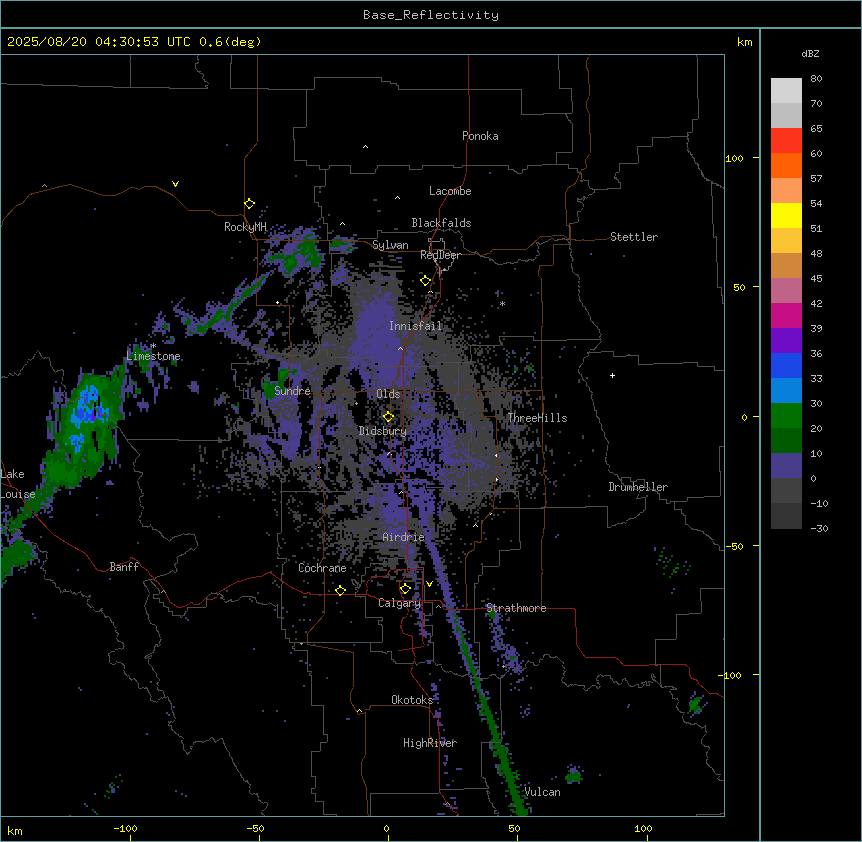Click the dBZ legend heading
The width and height of the screenshot is (862, 842).
(x=810, y=53)
